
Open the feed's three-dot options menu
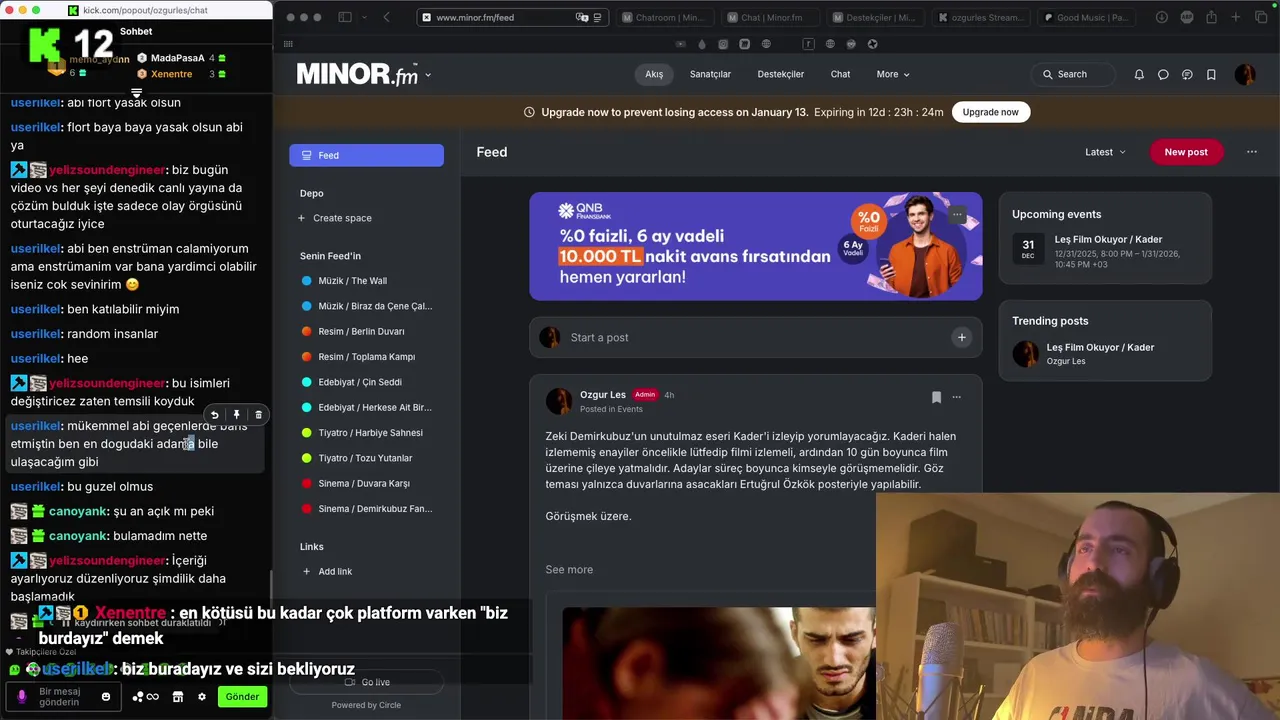pos(1251,152)
